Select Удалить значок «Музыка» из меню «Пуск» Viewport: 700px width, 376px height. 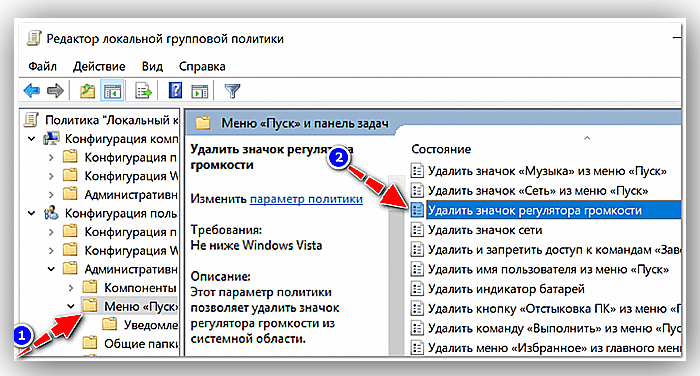tap(547, 171)
